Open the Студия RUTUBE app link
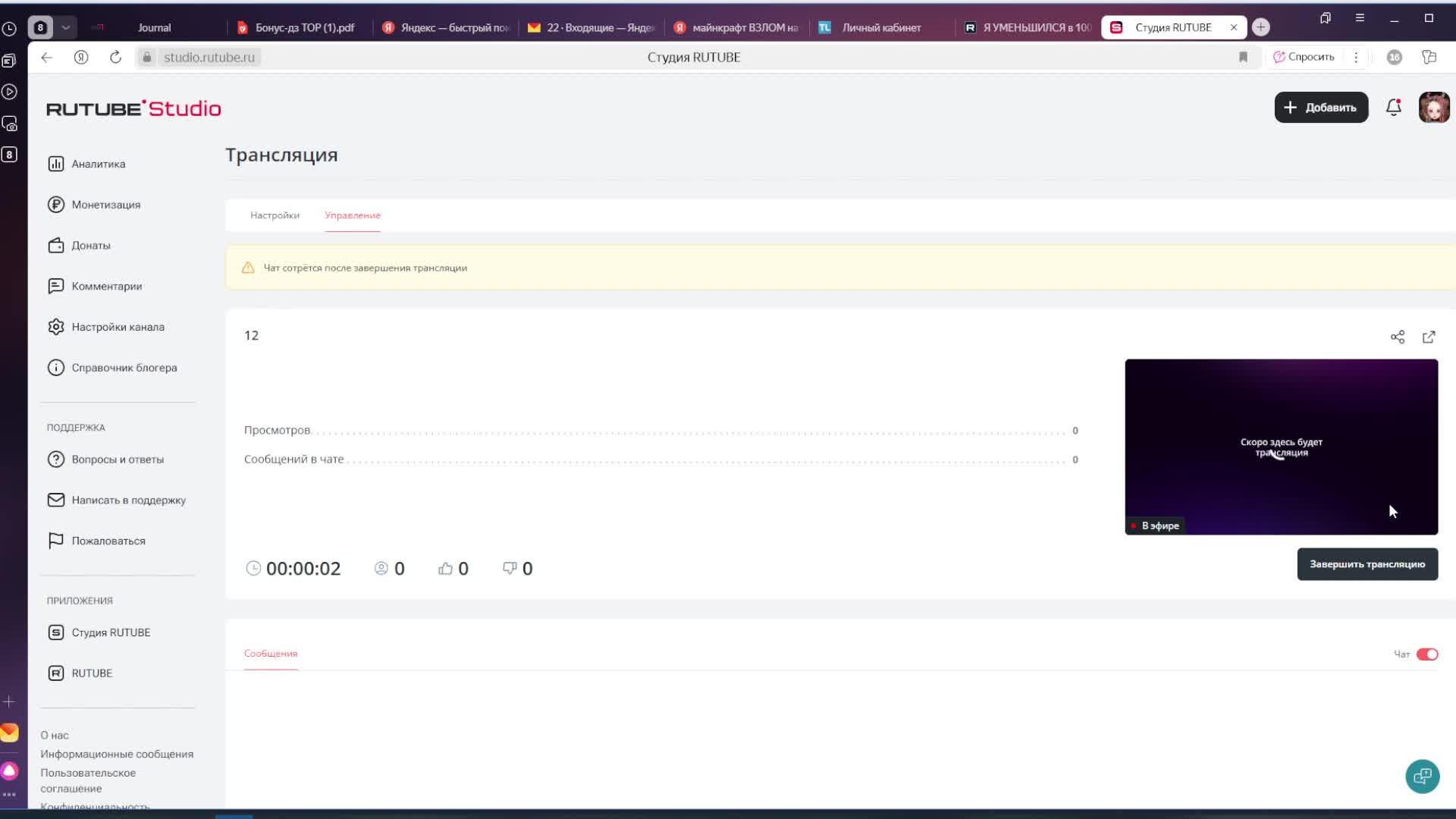Image resolution: width=1456 pixels, height=819 pixels. tap(99, 632)
